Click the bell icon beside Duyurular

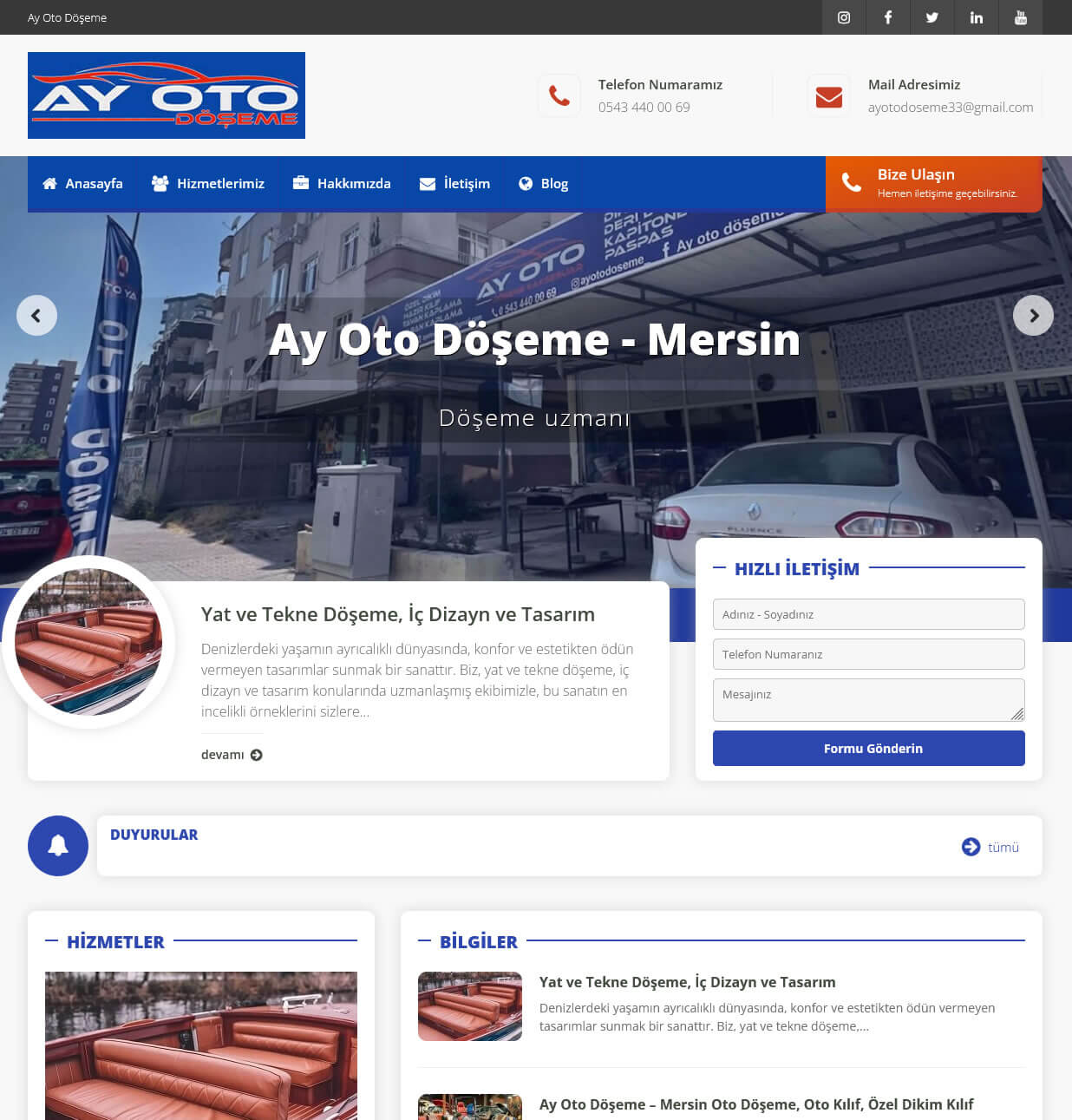click(x=58, y=845)
